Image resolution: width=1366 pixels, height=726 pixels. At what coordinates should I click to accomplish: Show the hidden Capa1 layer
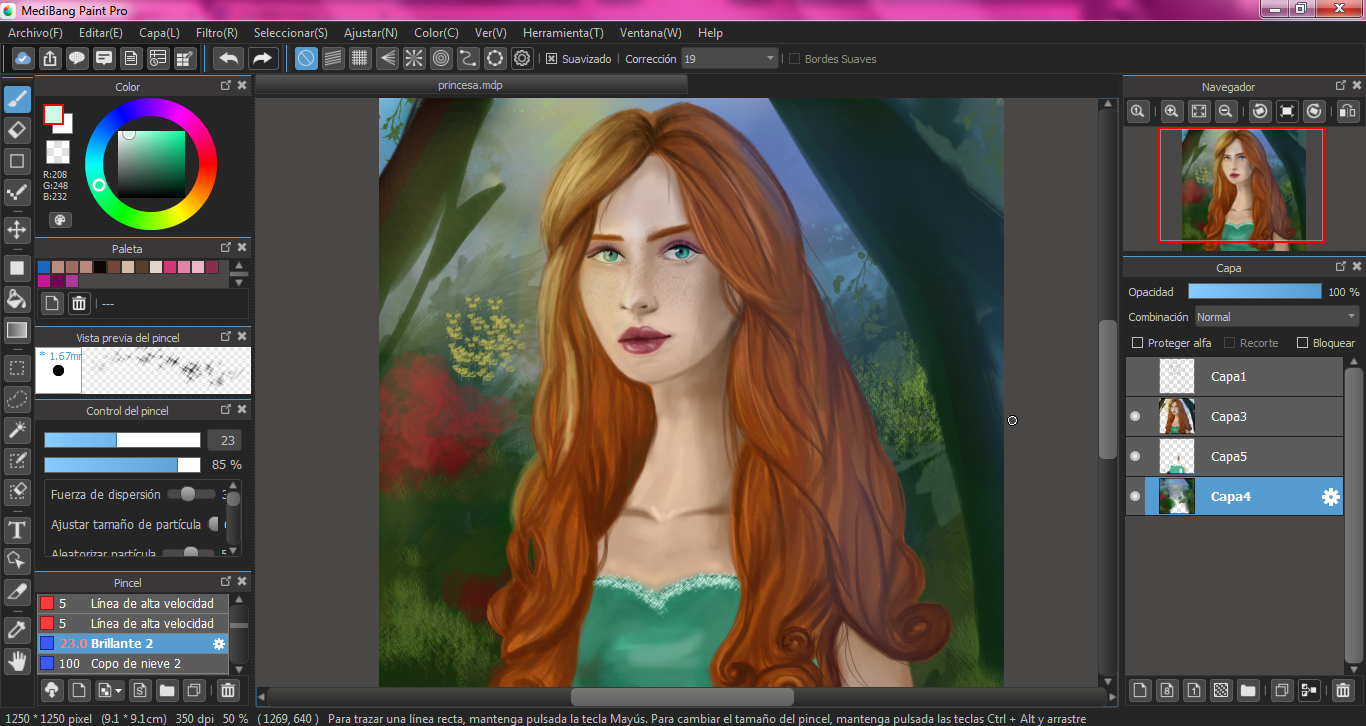[x=1135, y=377]
